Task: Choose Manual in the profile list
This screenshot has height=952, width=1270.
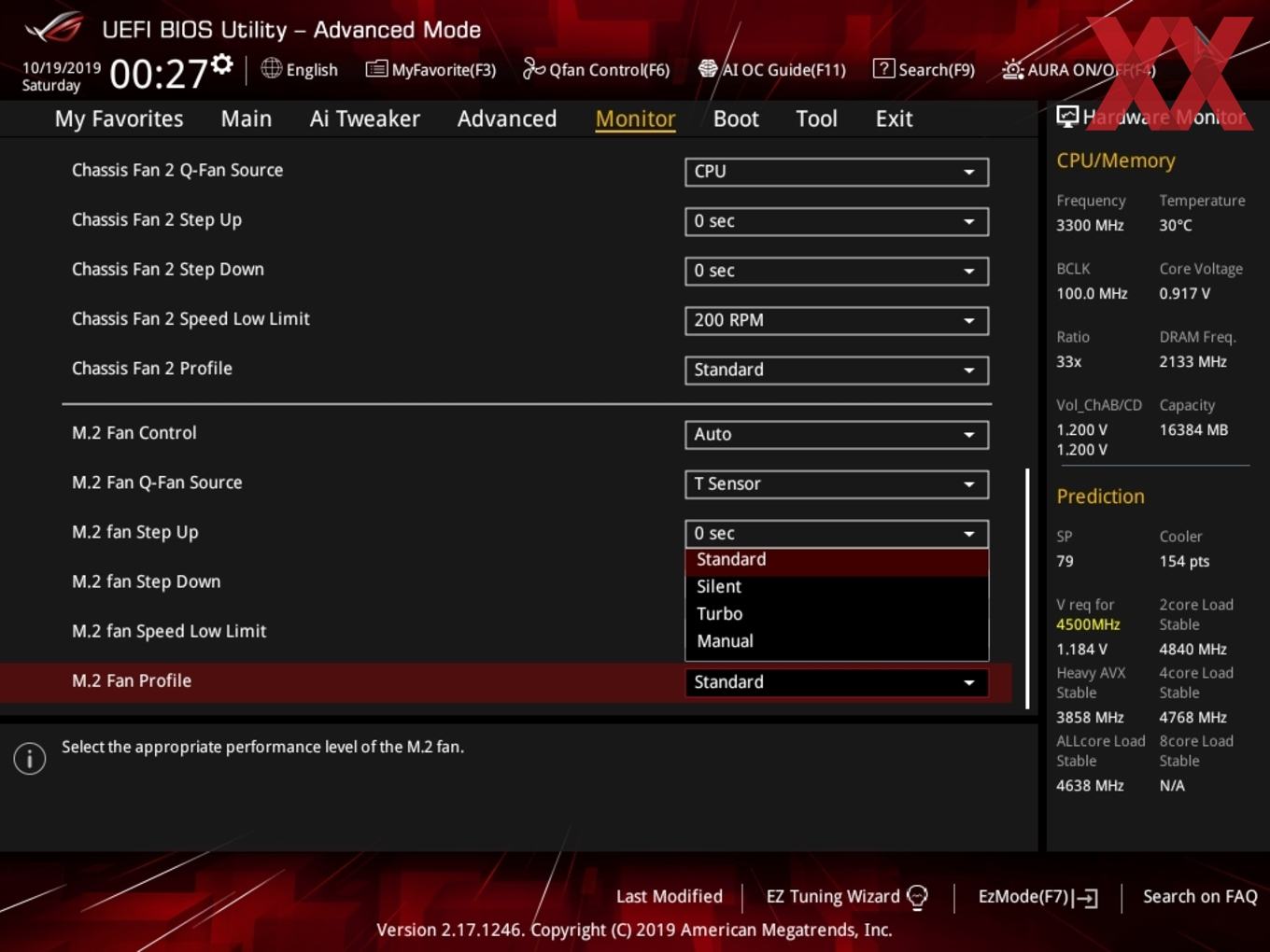Action: 837,641
